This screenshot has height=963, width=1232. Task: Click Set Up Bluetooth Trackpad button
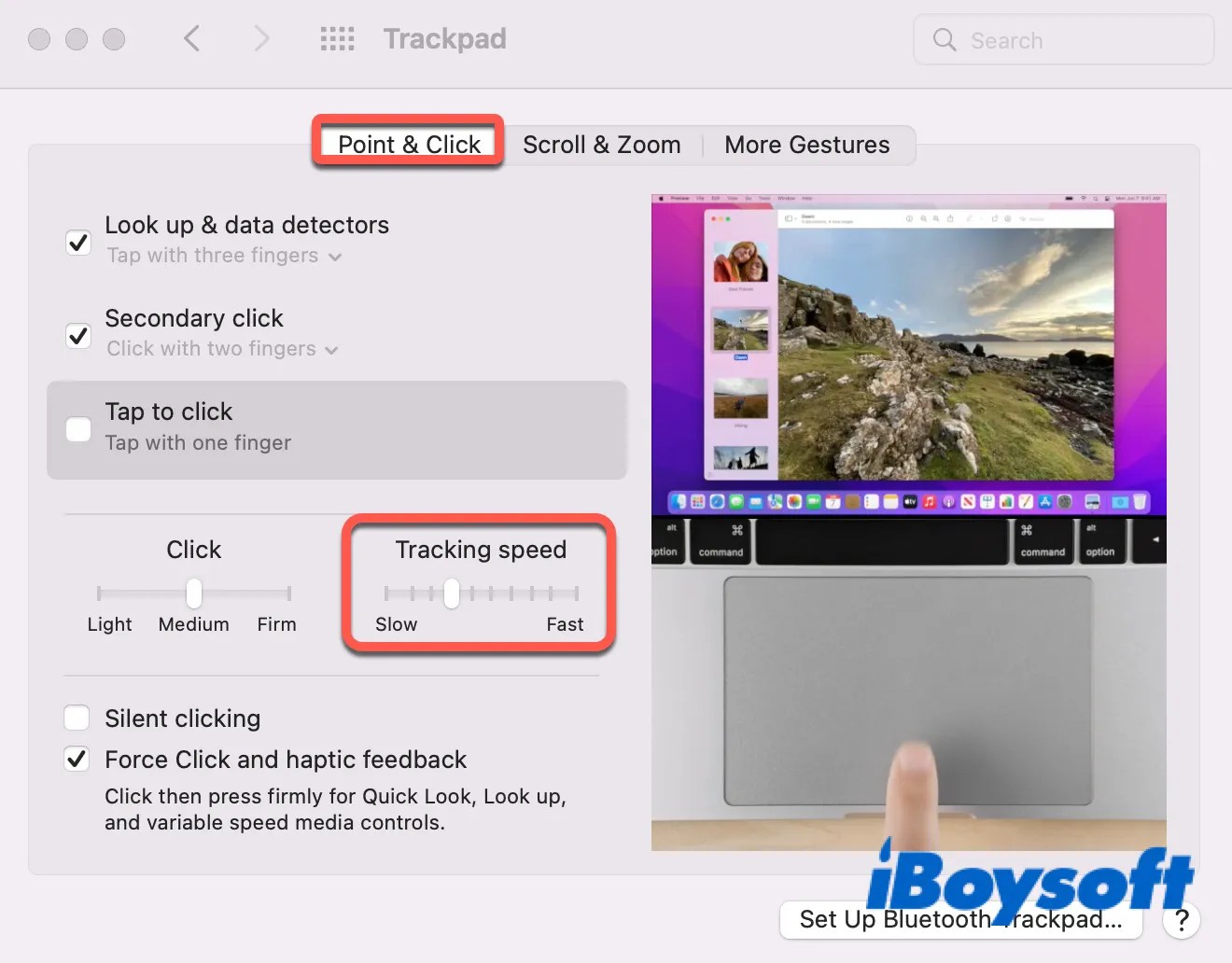960,920
